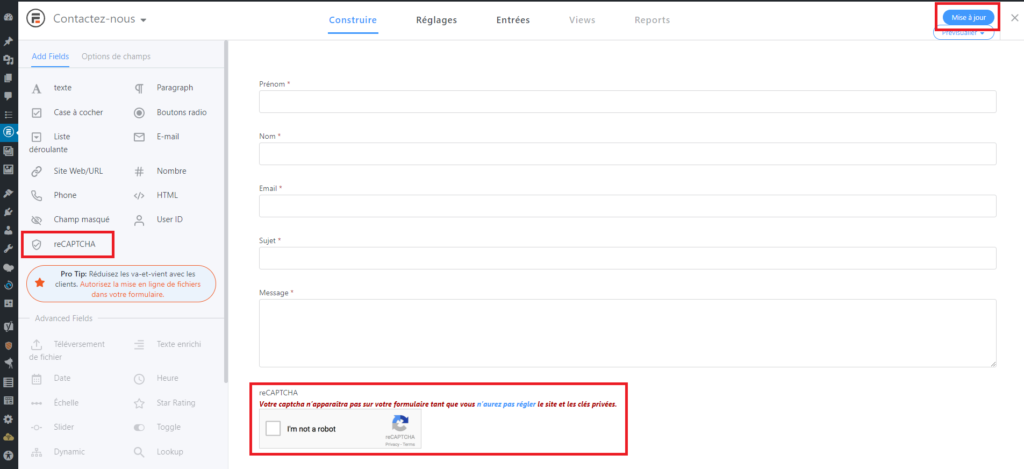Insert a Phone field
1024x469 pixels.
[64, 195]
